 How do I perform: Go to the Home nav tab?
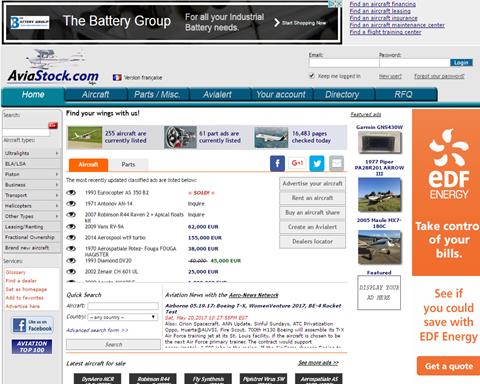(33, 95)
